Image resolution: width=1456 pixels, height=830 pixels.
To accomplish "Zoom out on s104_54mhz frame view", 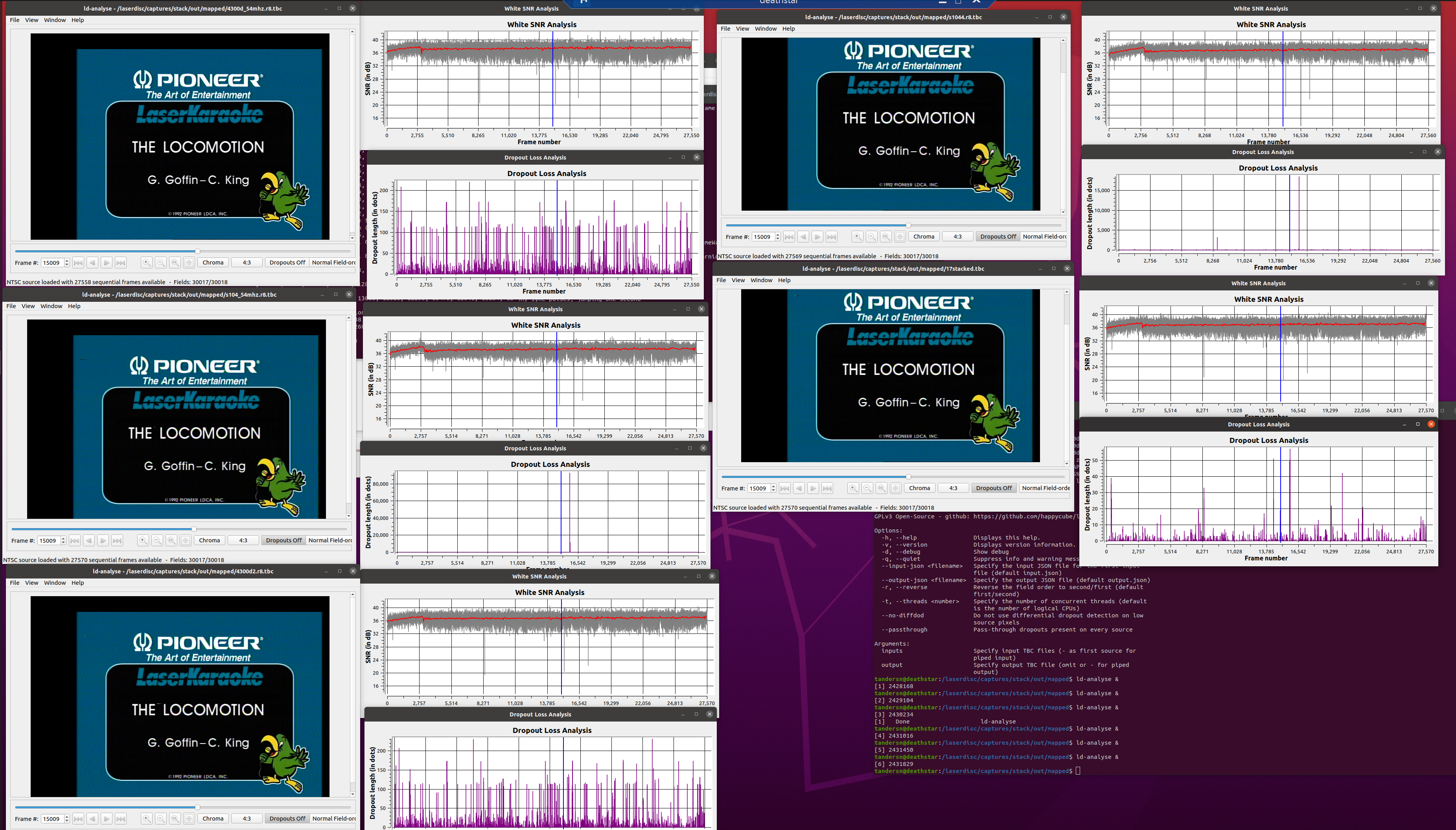I will point(157,540).
